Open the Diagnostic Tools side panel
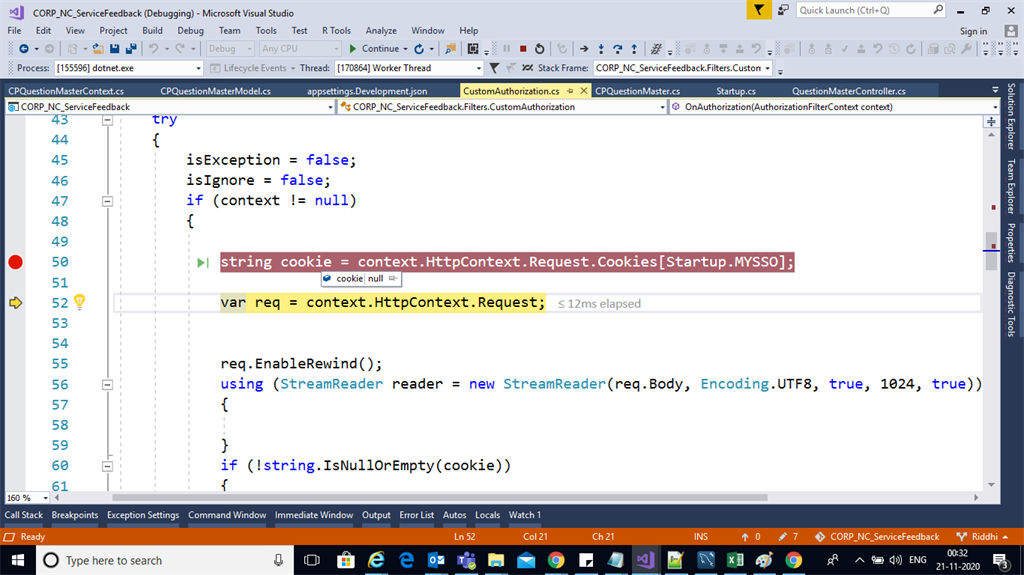This screenshot has height=575, width=1024. tap(1011, 304)
